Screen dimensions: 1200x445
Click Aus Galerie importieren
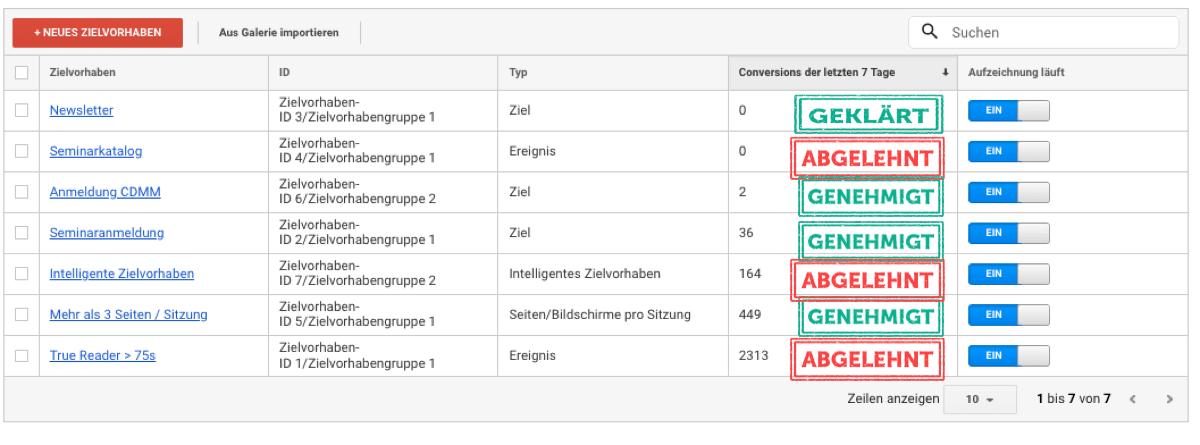279,32
